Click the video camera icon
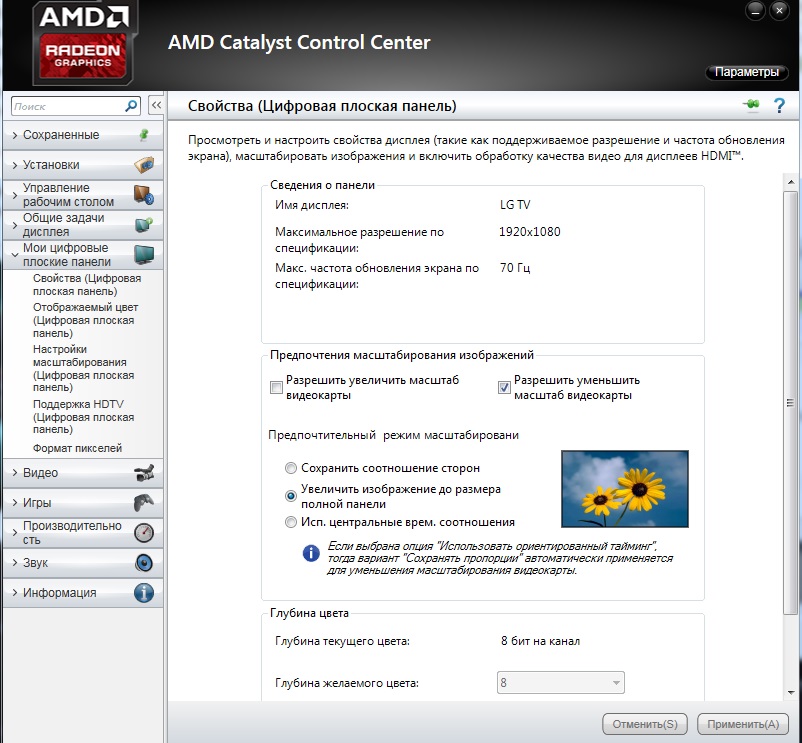This screenshot has width=802, height=743. pos(144,473)
